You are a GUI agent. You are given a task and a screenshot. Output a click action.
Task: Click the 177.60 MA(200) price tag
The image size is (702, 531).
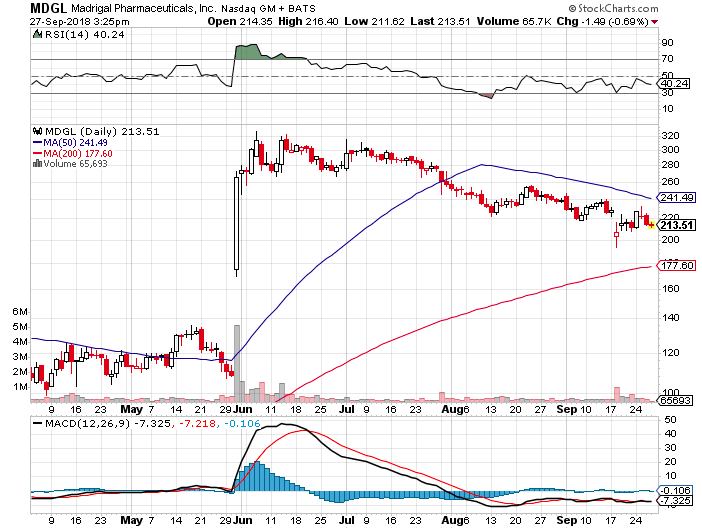click(x=676, y=266)
